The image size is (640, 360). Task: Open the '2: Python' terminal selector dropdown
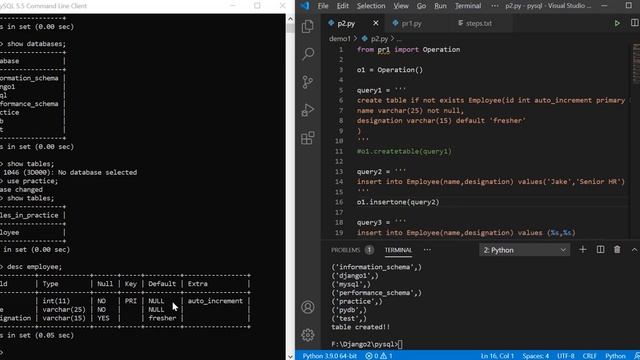tap(524, 250)
